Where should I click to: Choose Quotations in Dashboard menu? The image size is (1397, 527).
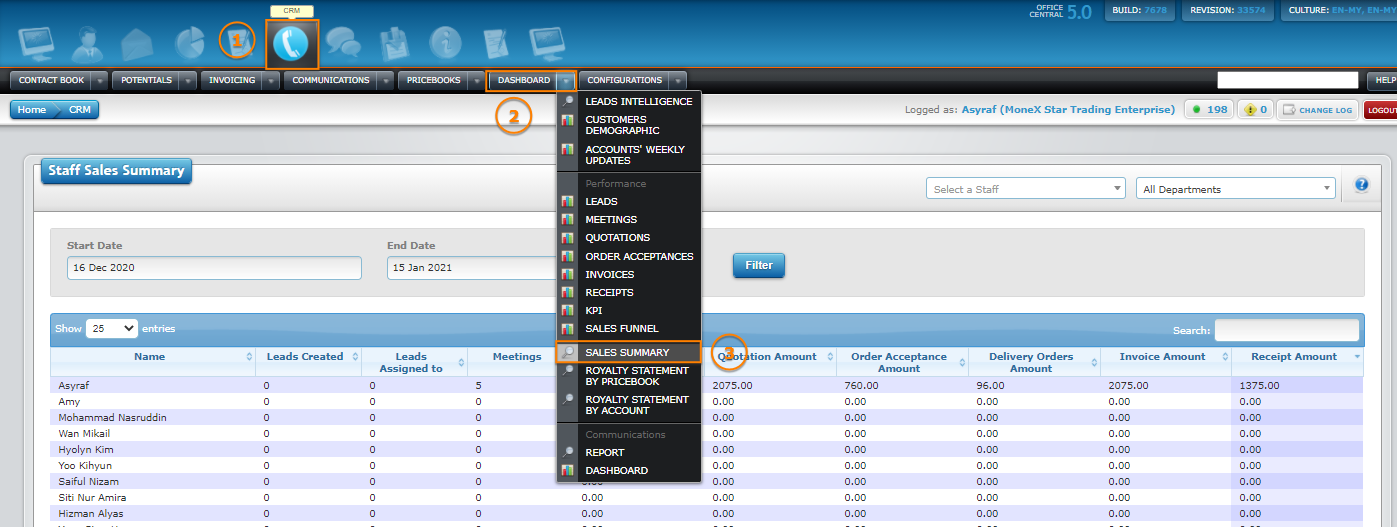[x=629, y=238]
